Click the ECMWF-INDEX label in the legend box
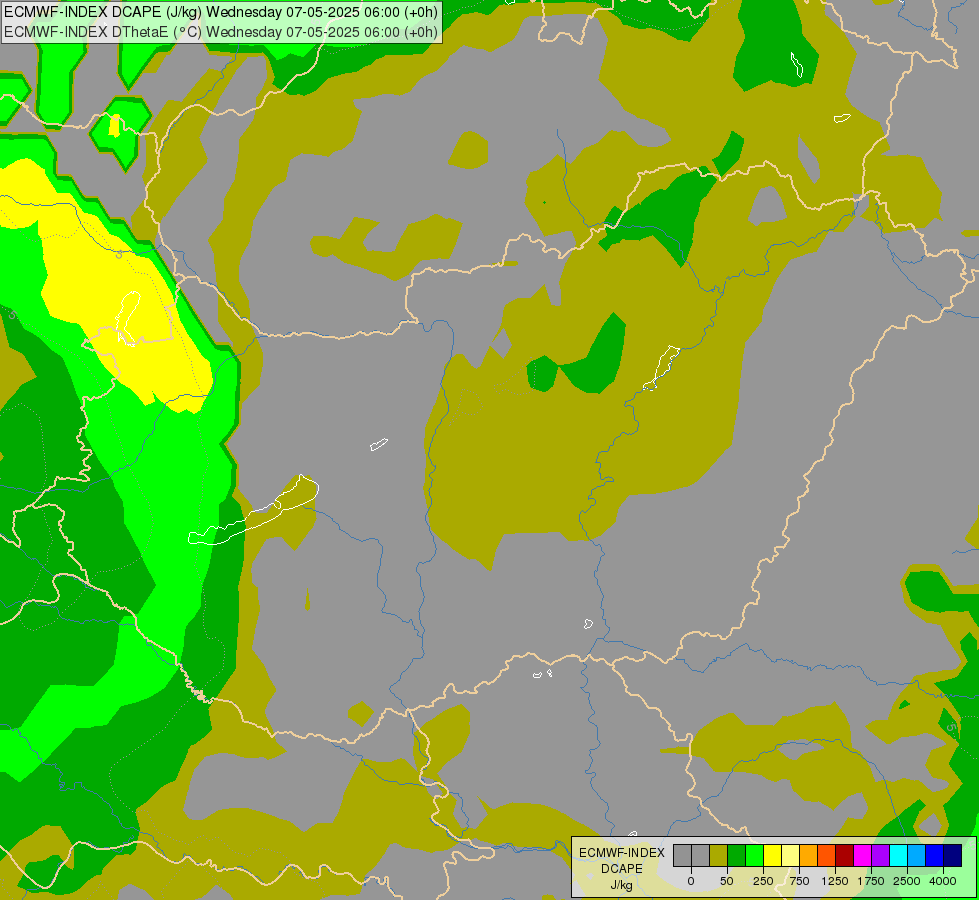 (x=622, y=853)
